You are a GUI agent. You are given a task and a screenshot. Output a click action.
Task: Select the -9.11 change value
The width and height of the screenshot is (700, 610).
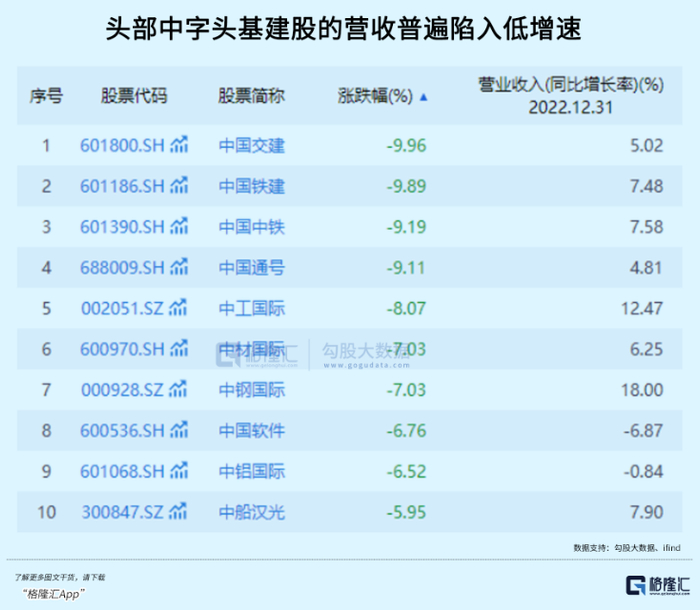point(406,268)
